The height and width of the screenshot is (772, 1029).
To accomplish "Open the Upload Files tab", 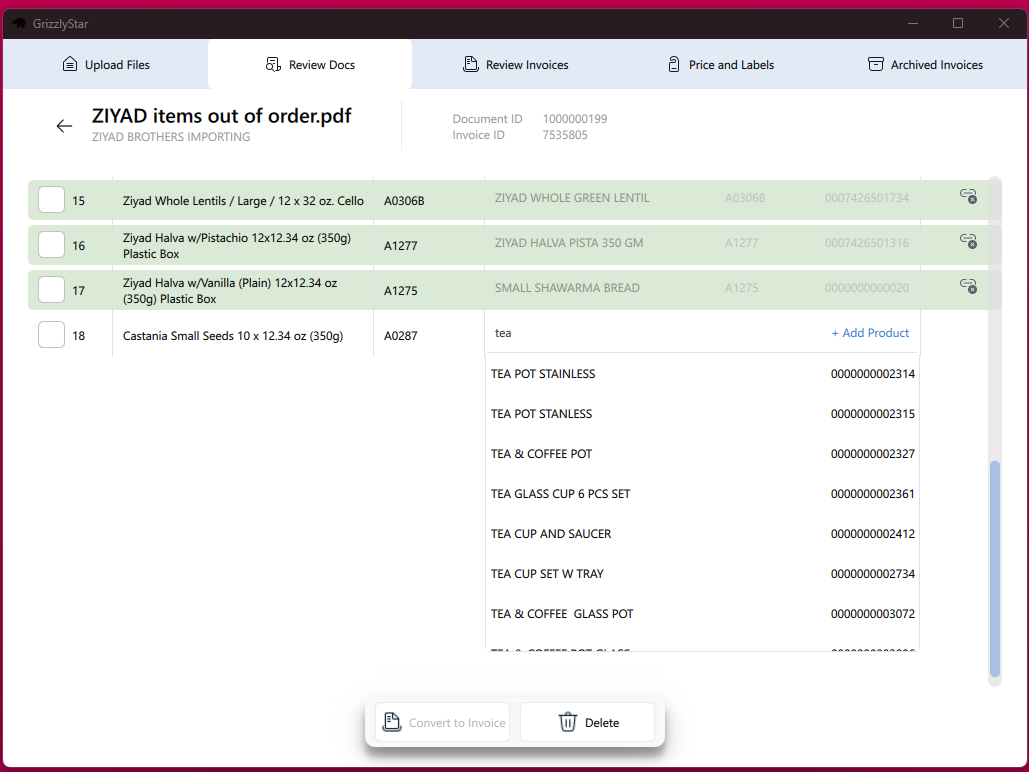I will 106,64.
